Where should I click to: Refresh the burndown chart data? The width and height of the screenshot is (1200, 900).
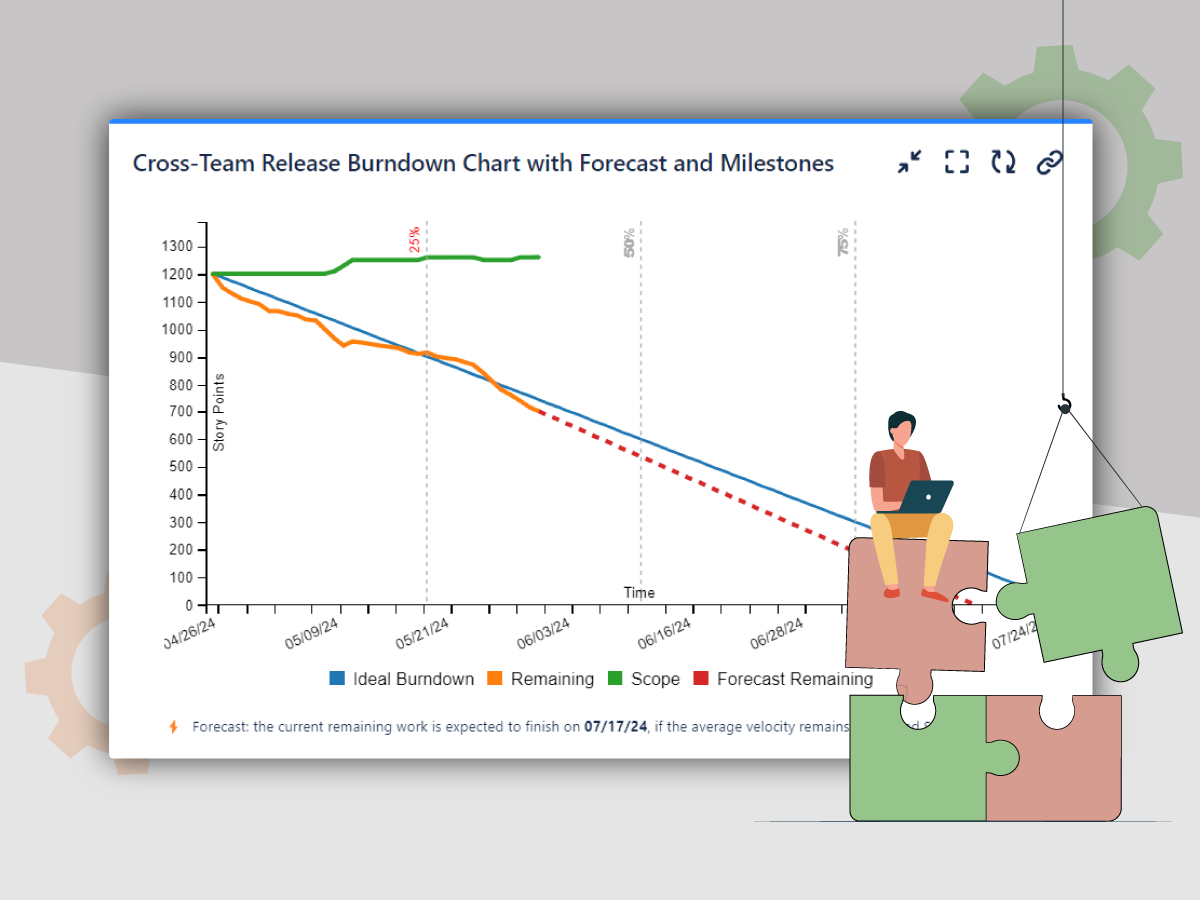[x=1003, y=162]
